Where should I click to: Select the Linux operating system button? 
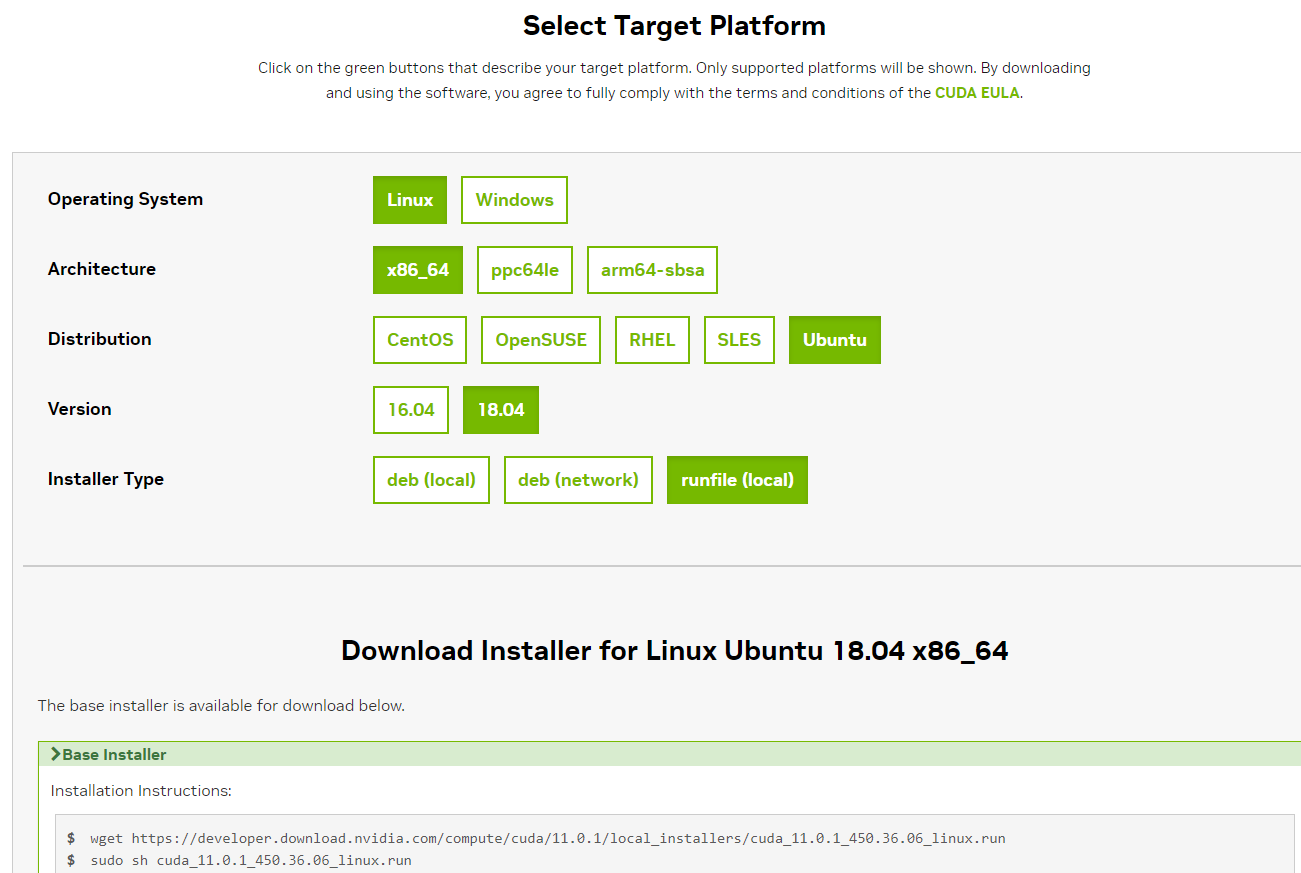tap(410, 200)
